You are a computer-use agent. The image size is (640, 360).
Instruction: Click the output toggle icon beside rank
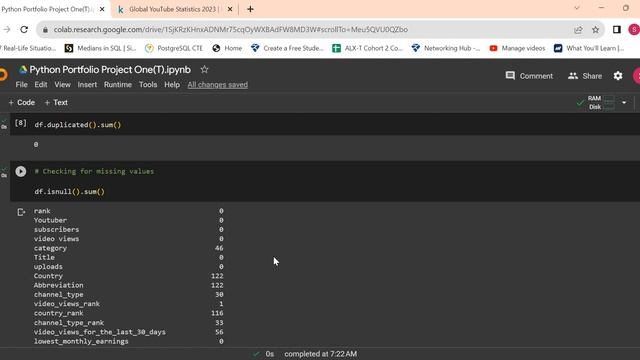pyautogui.click(x=21, y=212)
